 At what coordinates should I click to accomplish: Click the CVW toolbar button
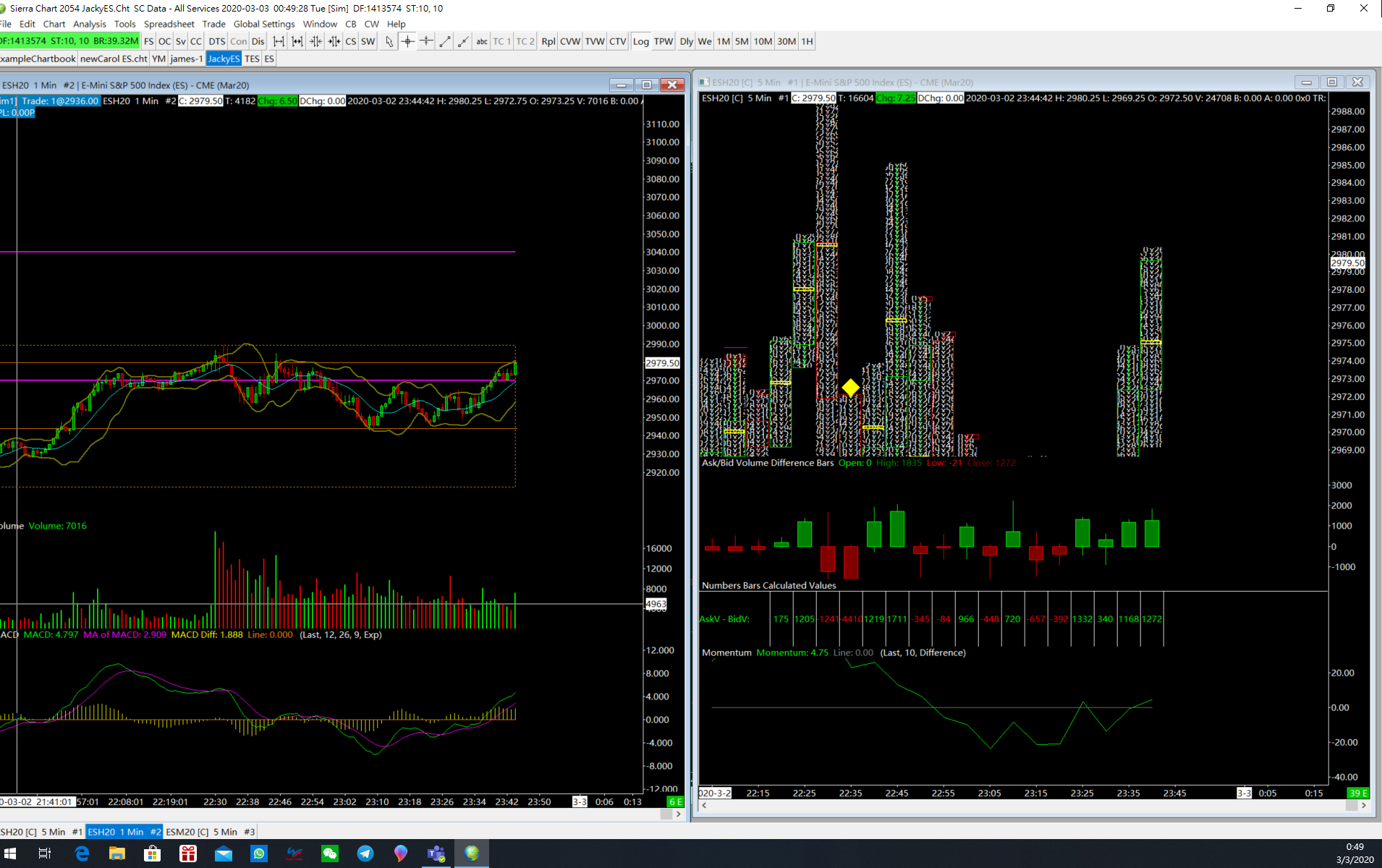pyautogui.click(x=570, y=41)
